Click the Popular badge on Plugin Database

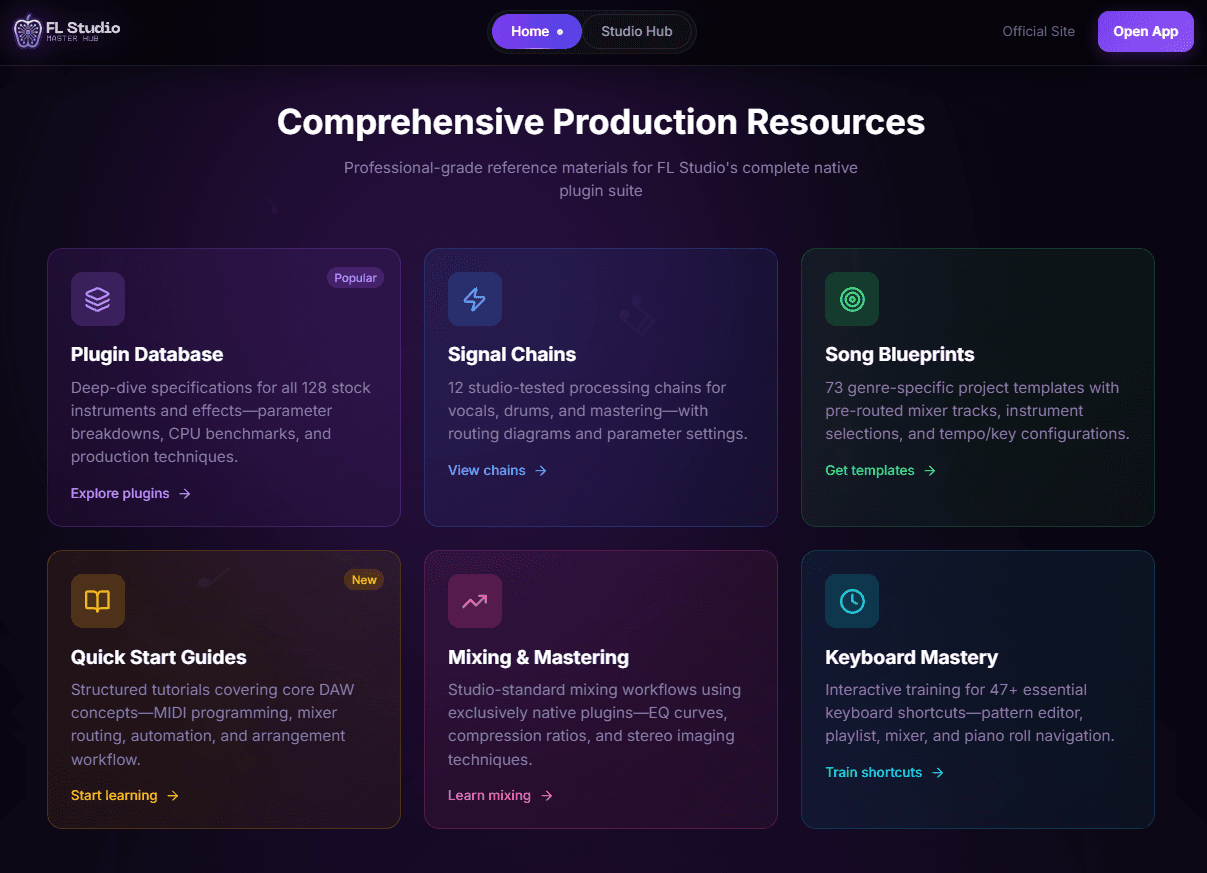click(x=355, y=278)
